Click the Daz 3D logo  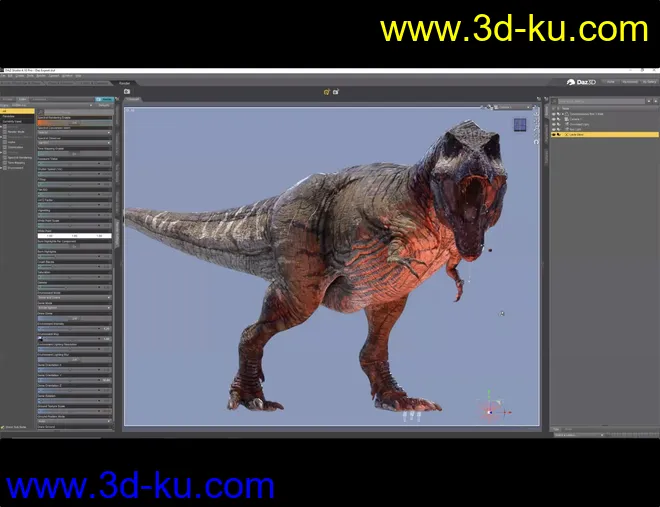click(x=586, y=80)
